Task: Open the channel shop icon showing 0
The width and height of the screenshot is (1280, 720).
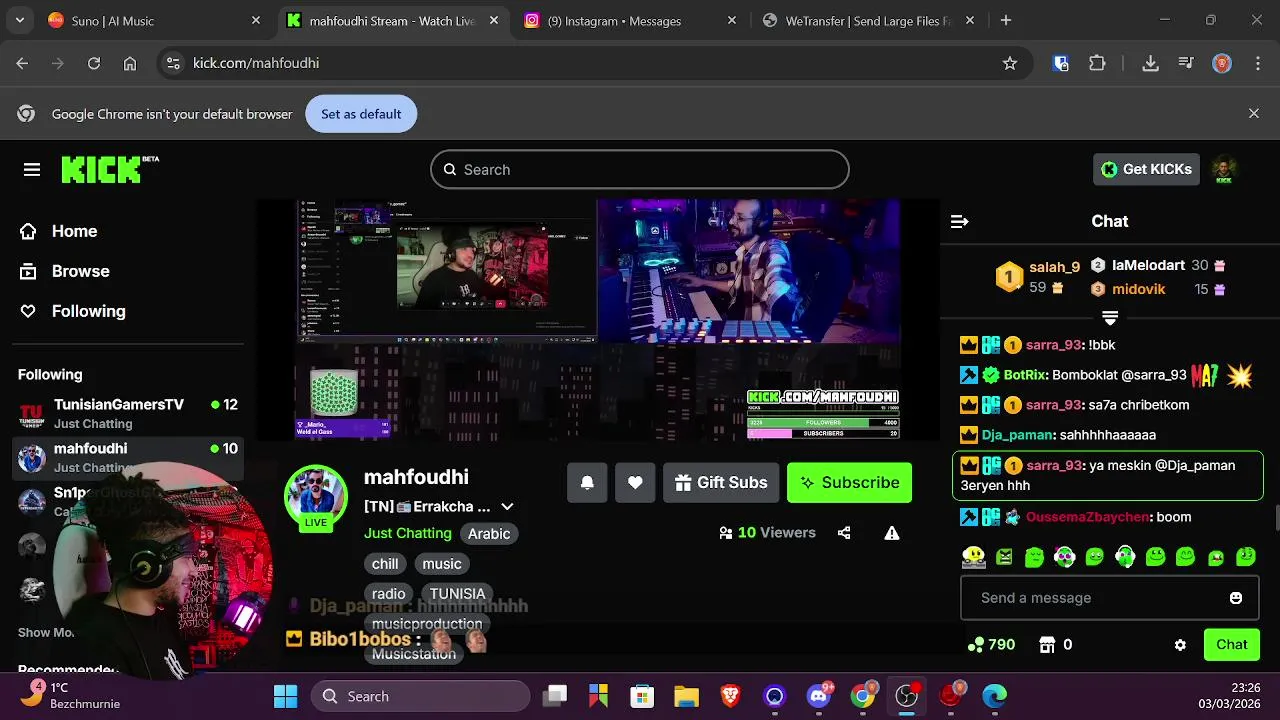Action: [x=1048, y=645]
